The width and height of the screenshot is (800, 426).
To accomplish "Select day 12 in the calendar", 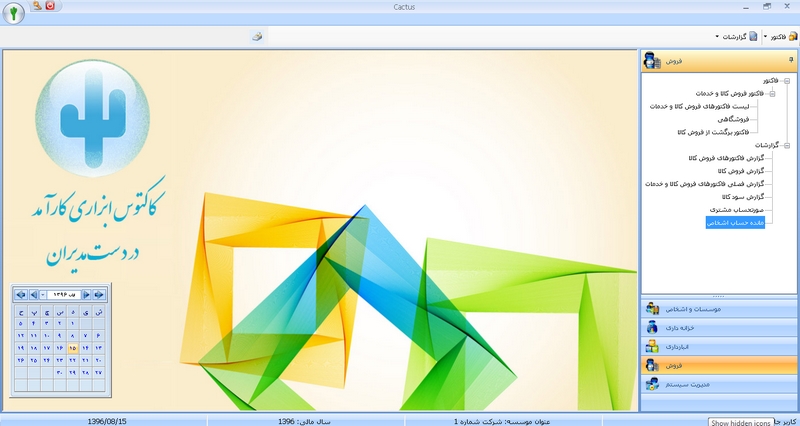I will (21, 335).
